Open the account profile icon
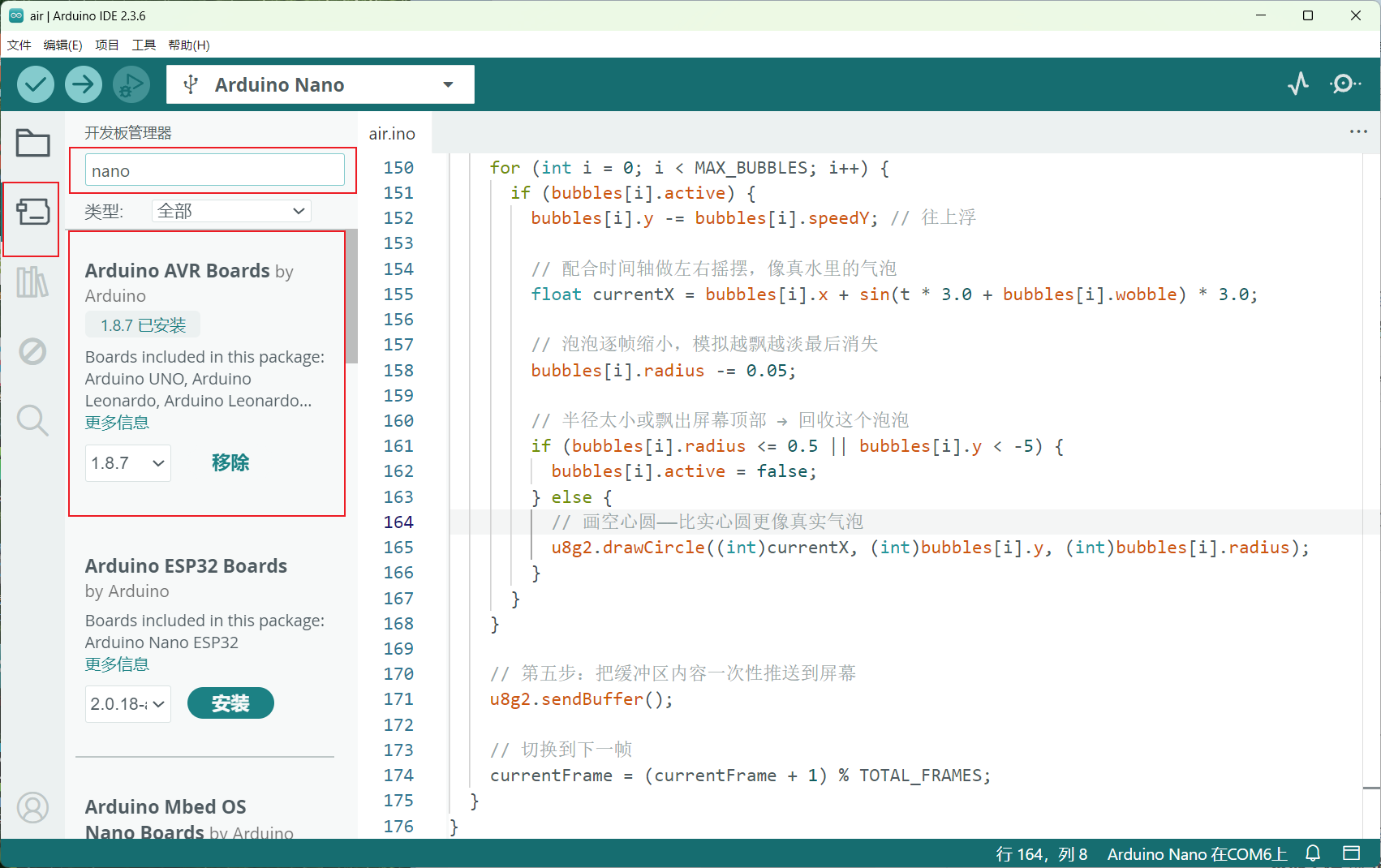Viewport: 1381px width, 868px height. tap(32, 808)
